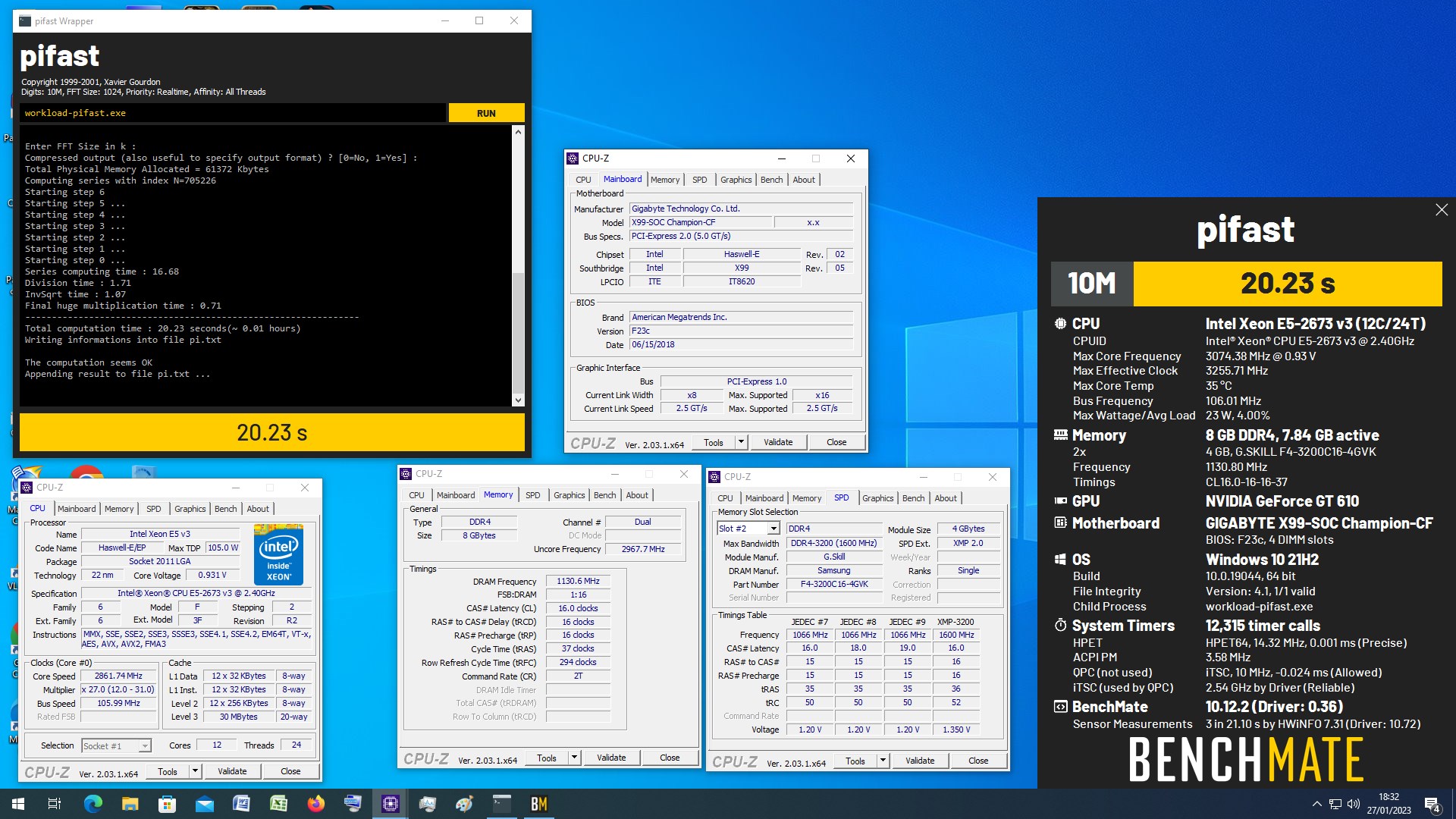Viewport: 1456px width, 819px height.
Task: Show hidden system tray icons
Action: coord(1316,804)
